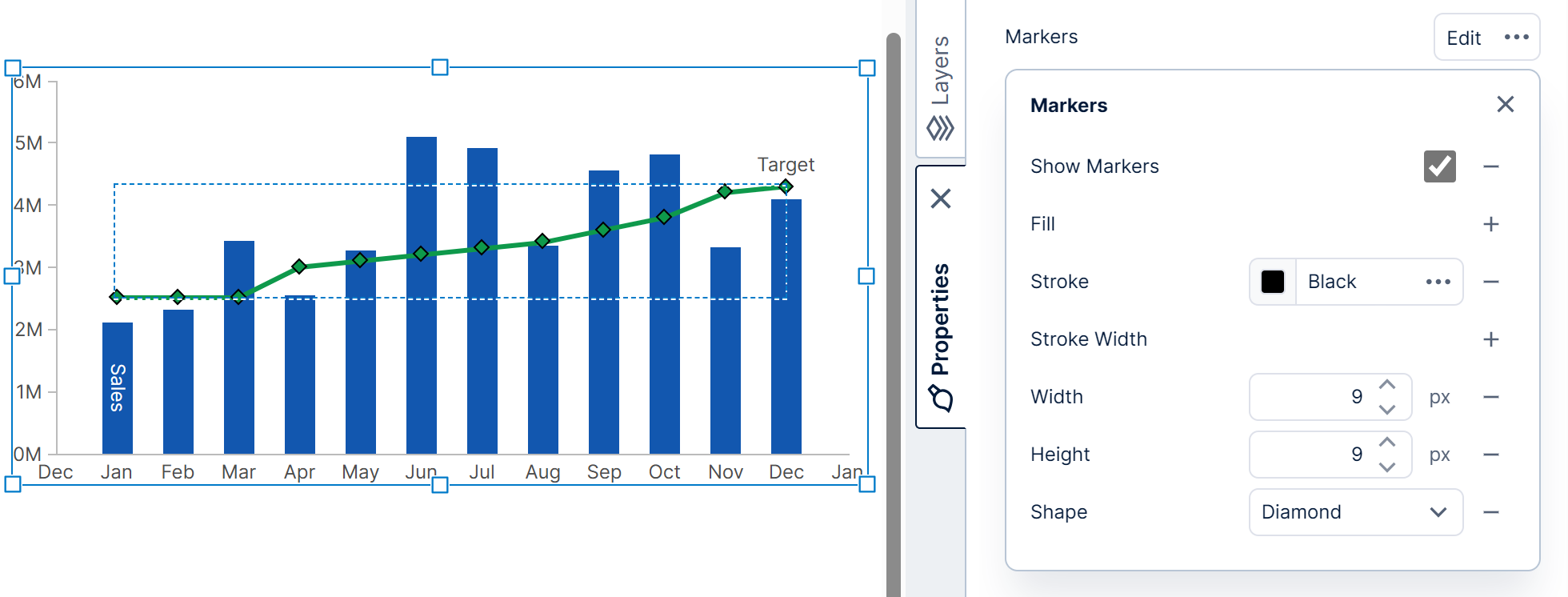Open the Shape dropdown showing Diamond
The width and height of the screenshot is (1568, 597).
(1355, 512)
